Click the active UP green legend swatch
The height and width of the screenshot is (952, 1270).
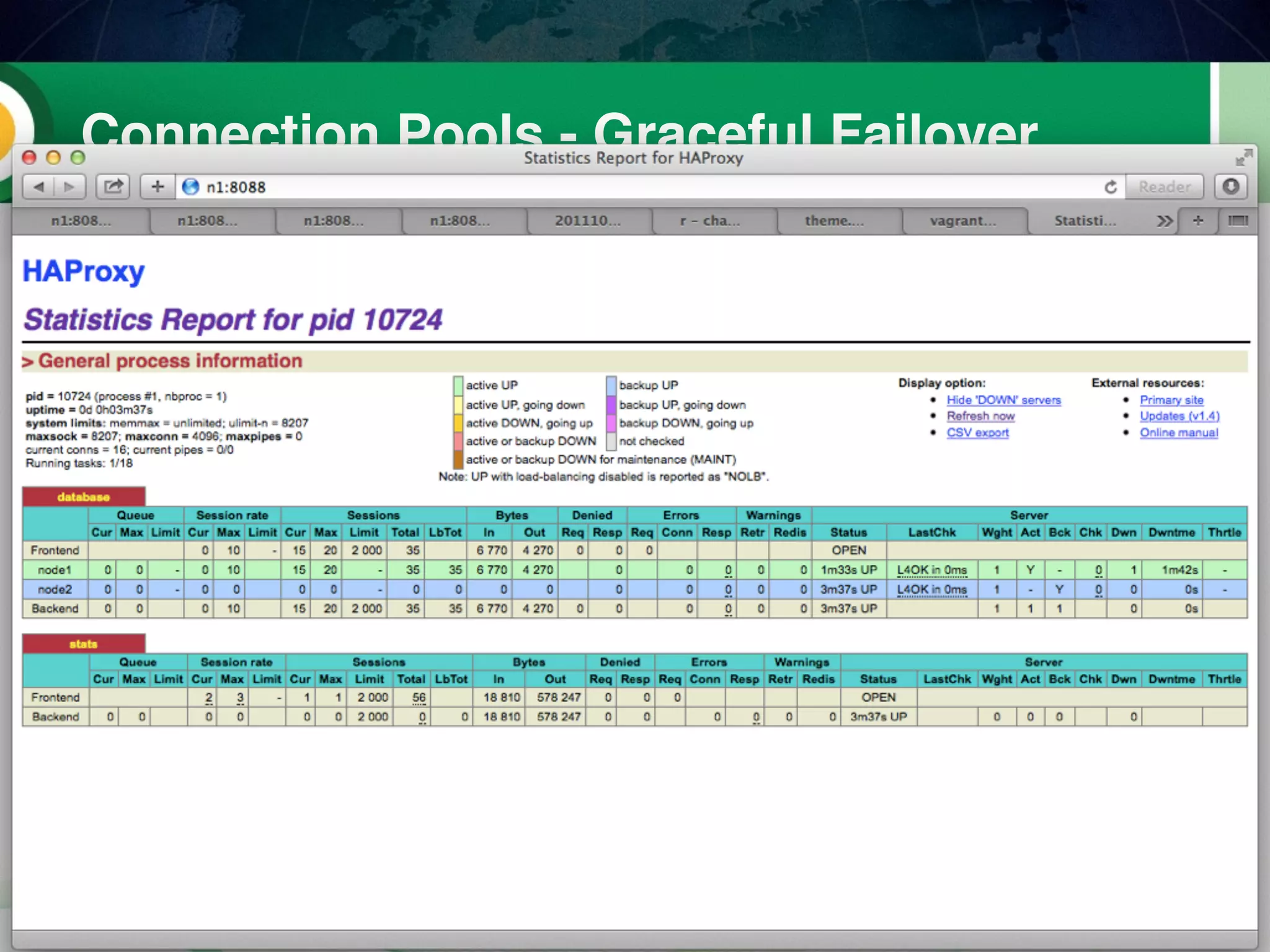pyautogui.click(x=458, y=386)
